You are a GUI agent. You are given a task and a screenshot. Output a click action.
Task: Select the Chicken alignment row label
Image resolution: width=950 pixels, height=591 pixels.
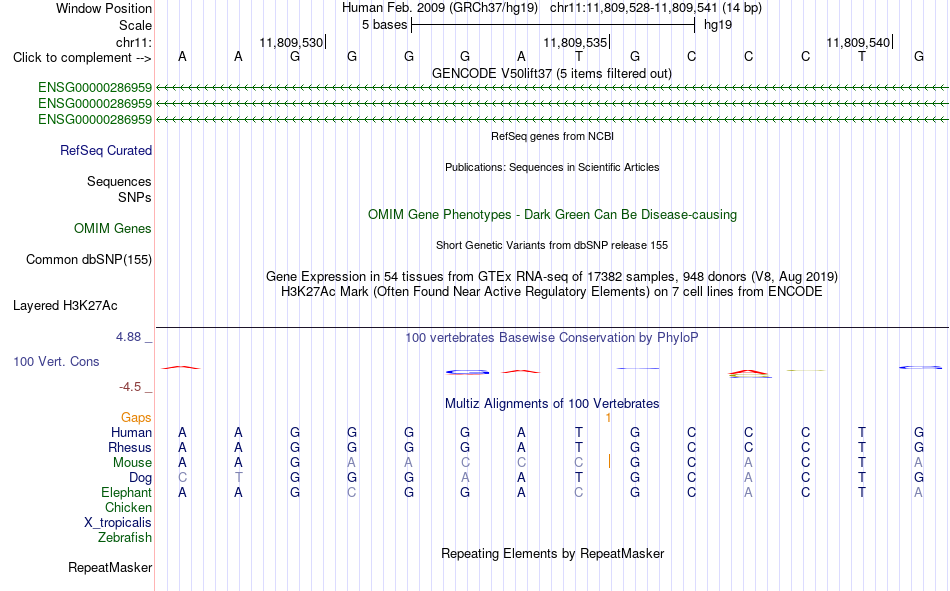click(x=128, y=507)
